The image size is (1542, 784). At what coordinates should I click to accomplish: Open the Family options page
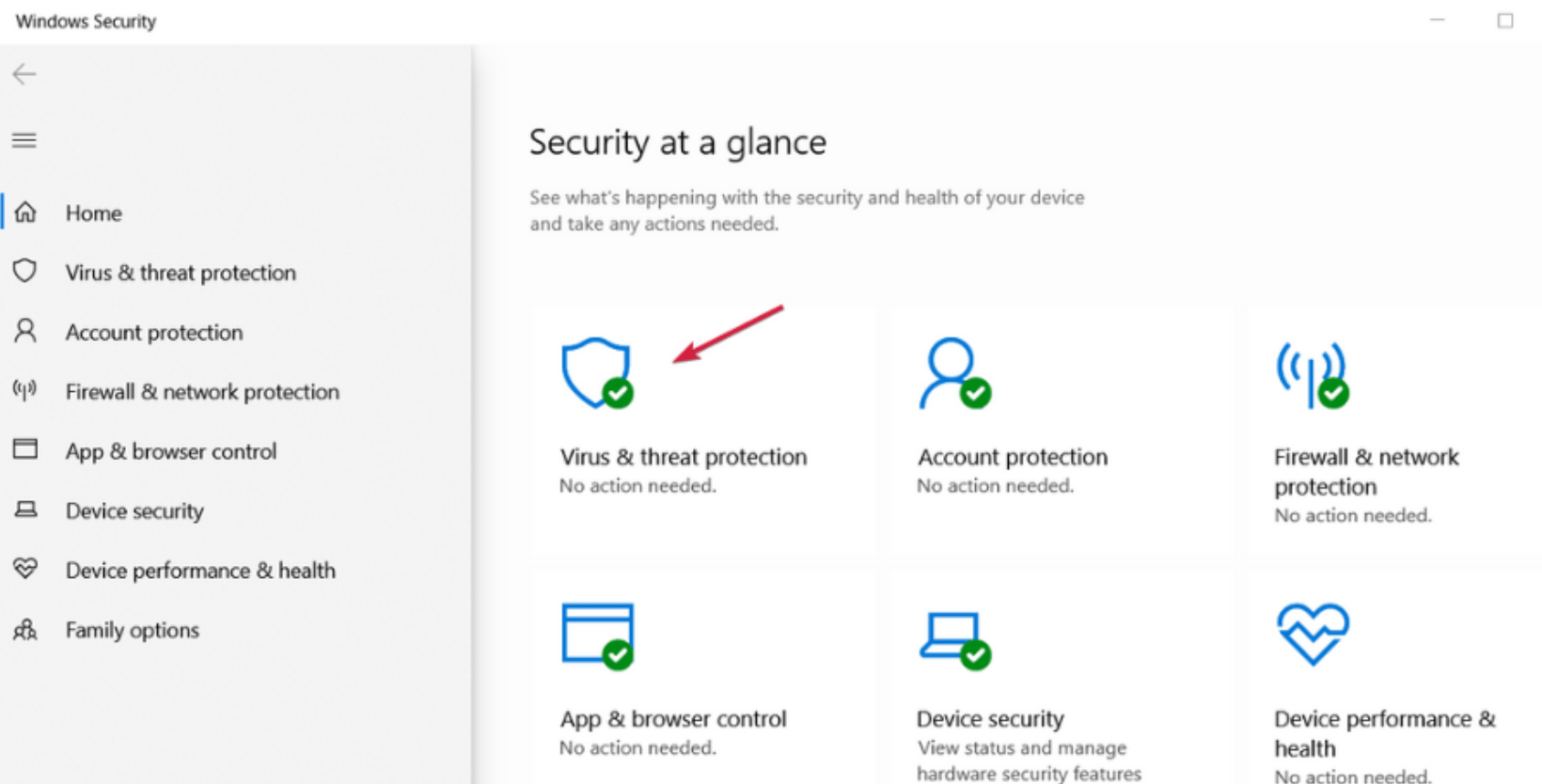[132, 631]
